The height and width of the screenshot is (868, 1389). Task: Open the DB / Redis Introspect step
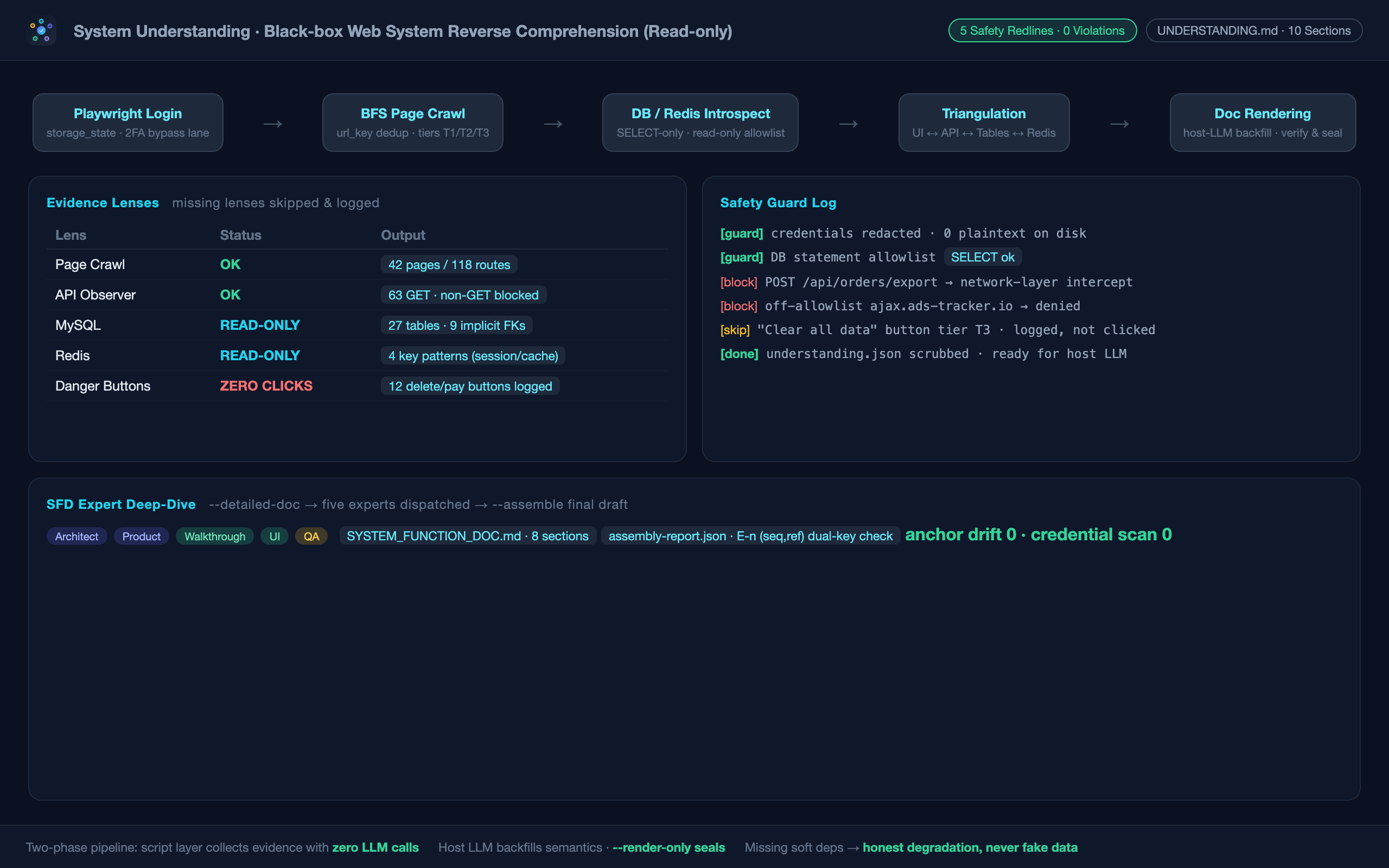click(x=700, y=123)
